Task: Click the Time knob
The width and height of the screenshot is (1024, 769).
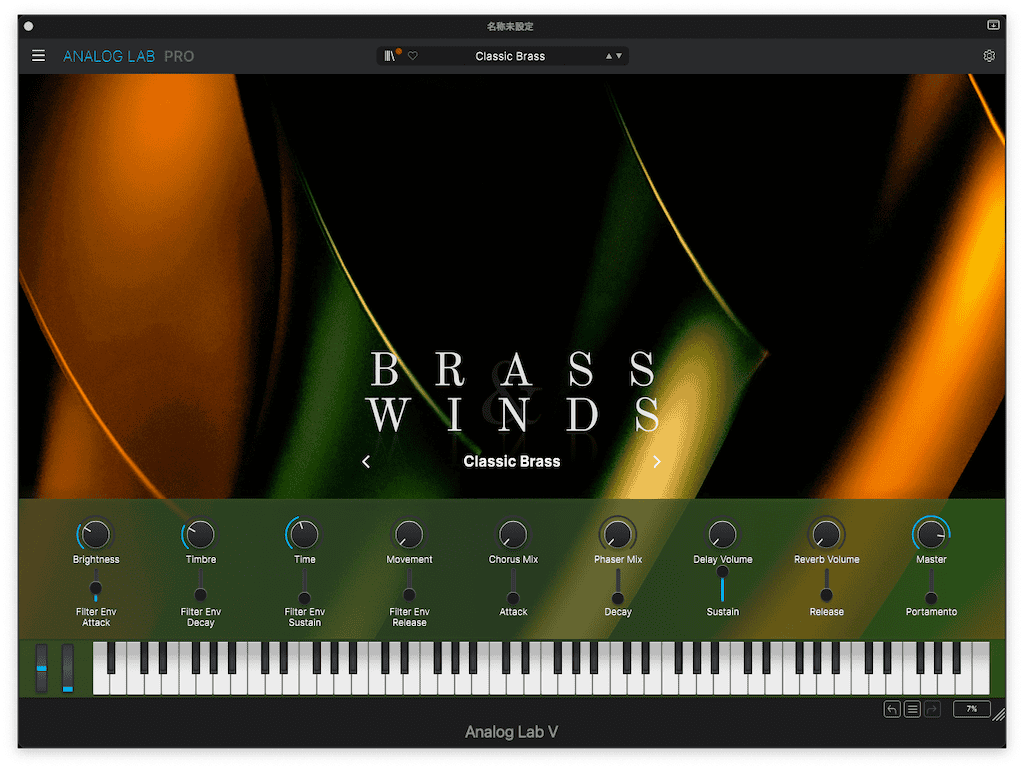Action: 304,535
